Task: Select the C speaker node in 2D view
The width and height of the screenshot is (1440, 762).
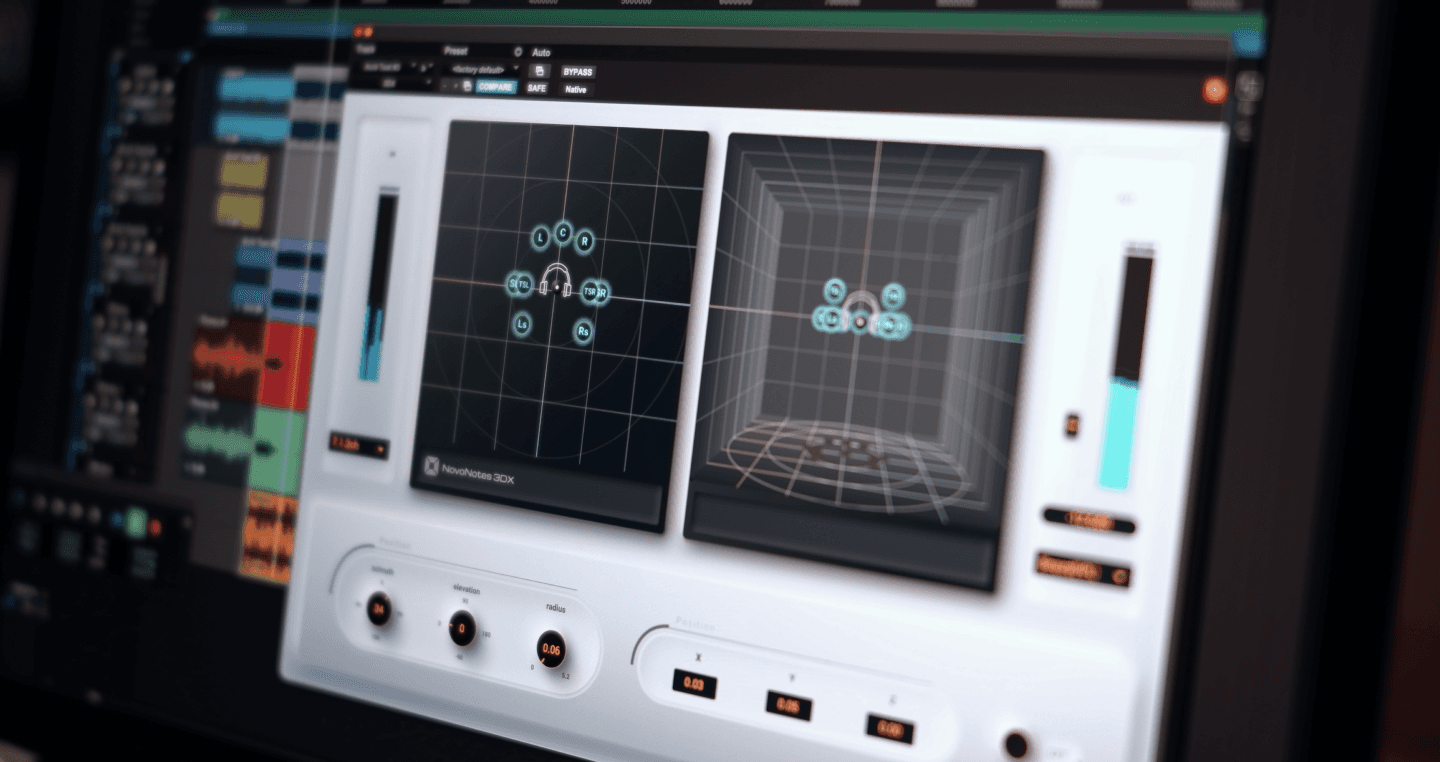Action: [x=563, y=233]
